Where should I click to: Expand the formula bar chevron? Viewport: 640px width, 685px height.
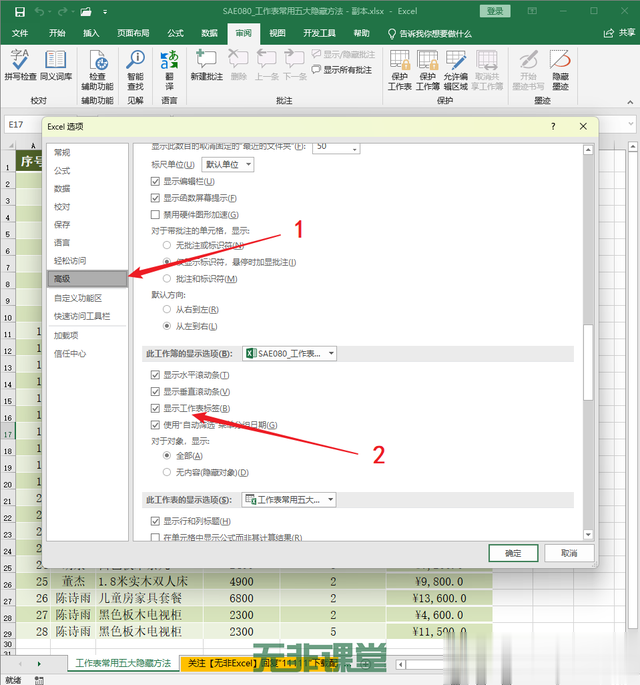(x=631, y=124)
